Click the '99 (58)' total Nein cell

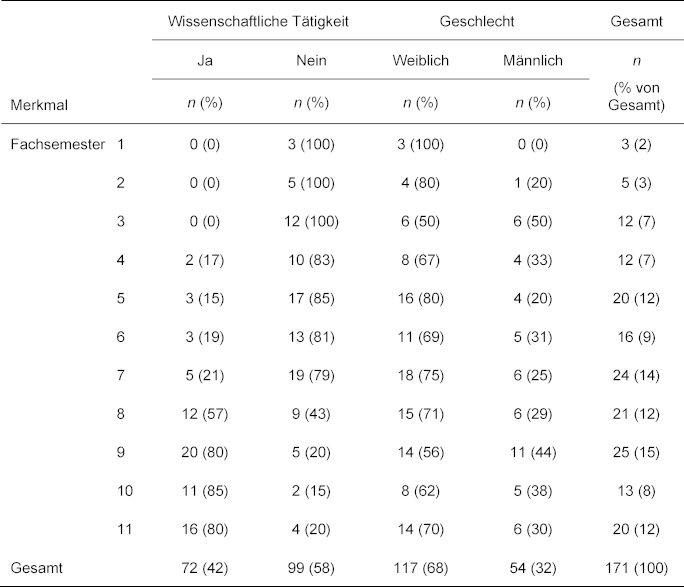(x=311, y=567)
